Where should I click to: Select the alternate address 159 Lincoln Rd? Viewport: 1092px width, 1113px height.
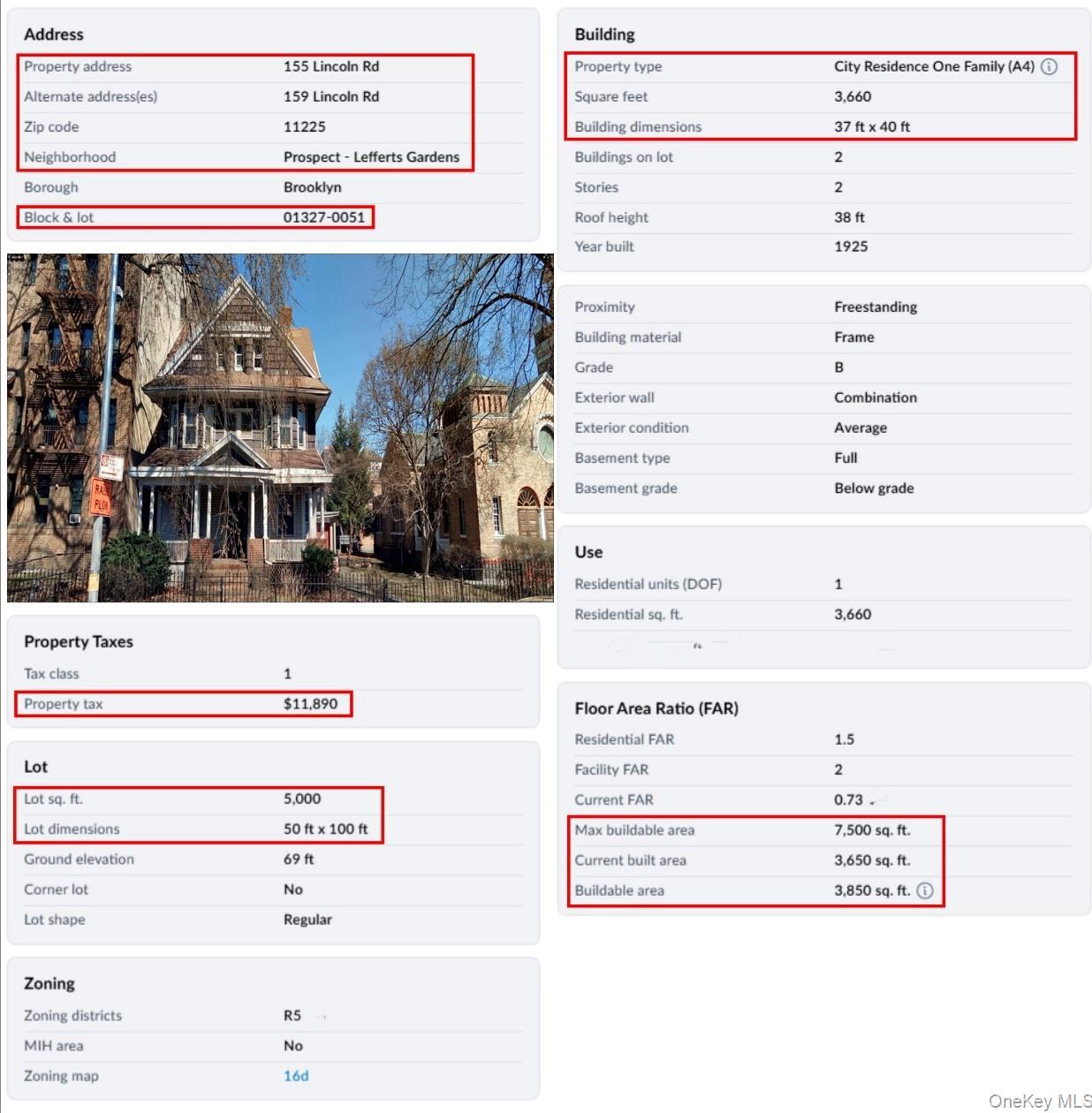click(x=331, y=96)
